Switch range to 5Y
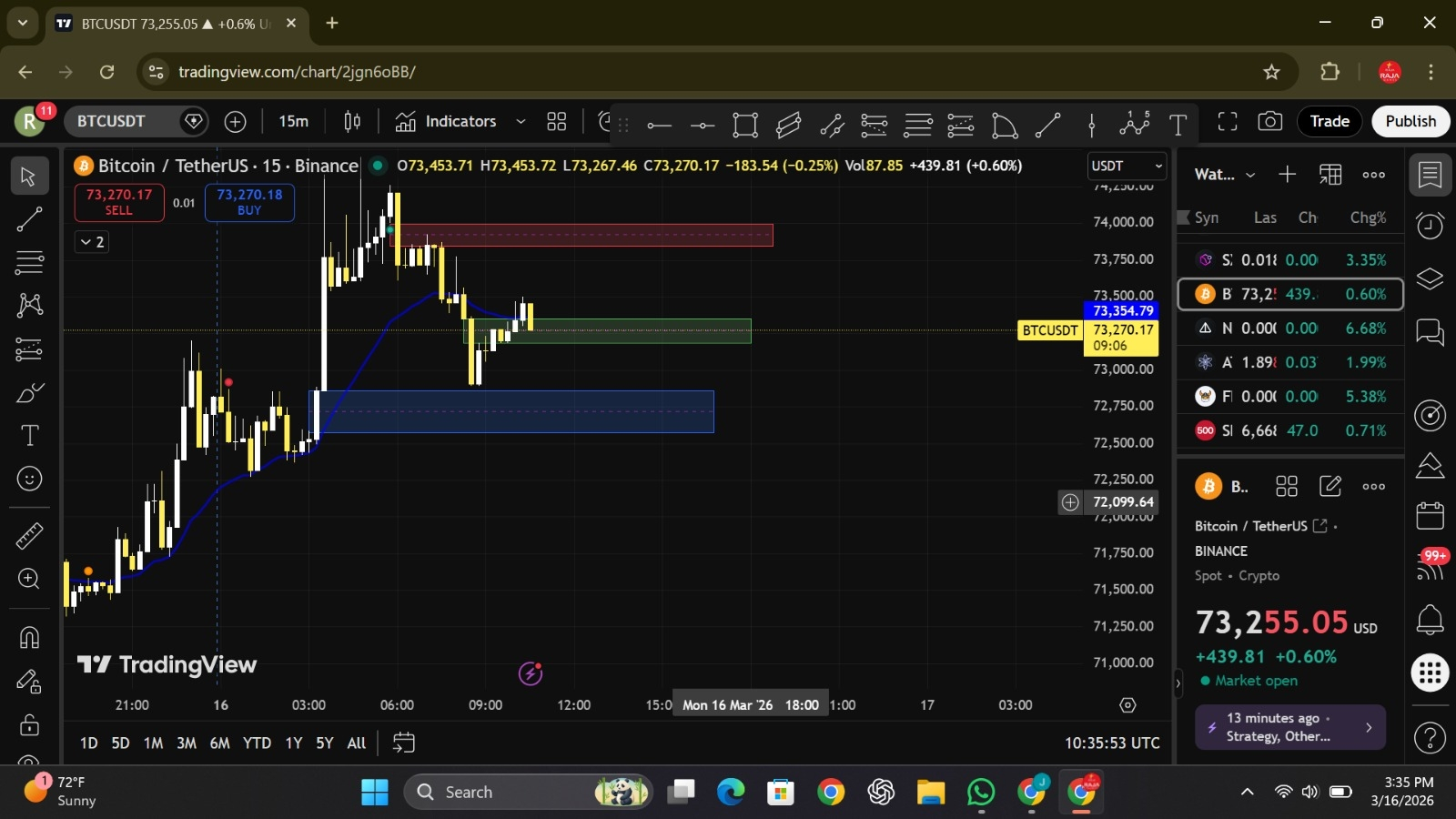 click(324, 743)
